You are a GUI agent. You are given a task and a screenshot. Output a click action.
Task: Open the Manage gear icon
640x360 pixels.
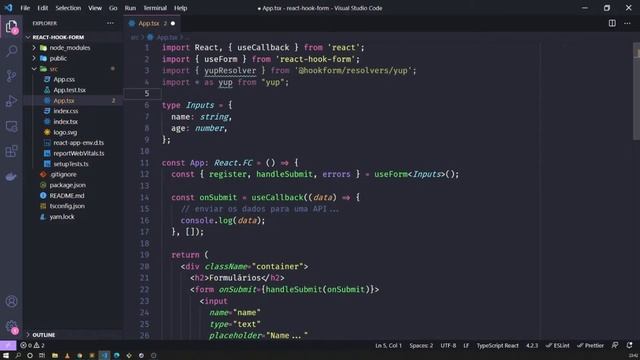click(11, 326)
